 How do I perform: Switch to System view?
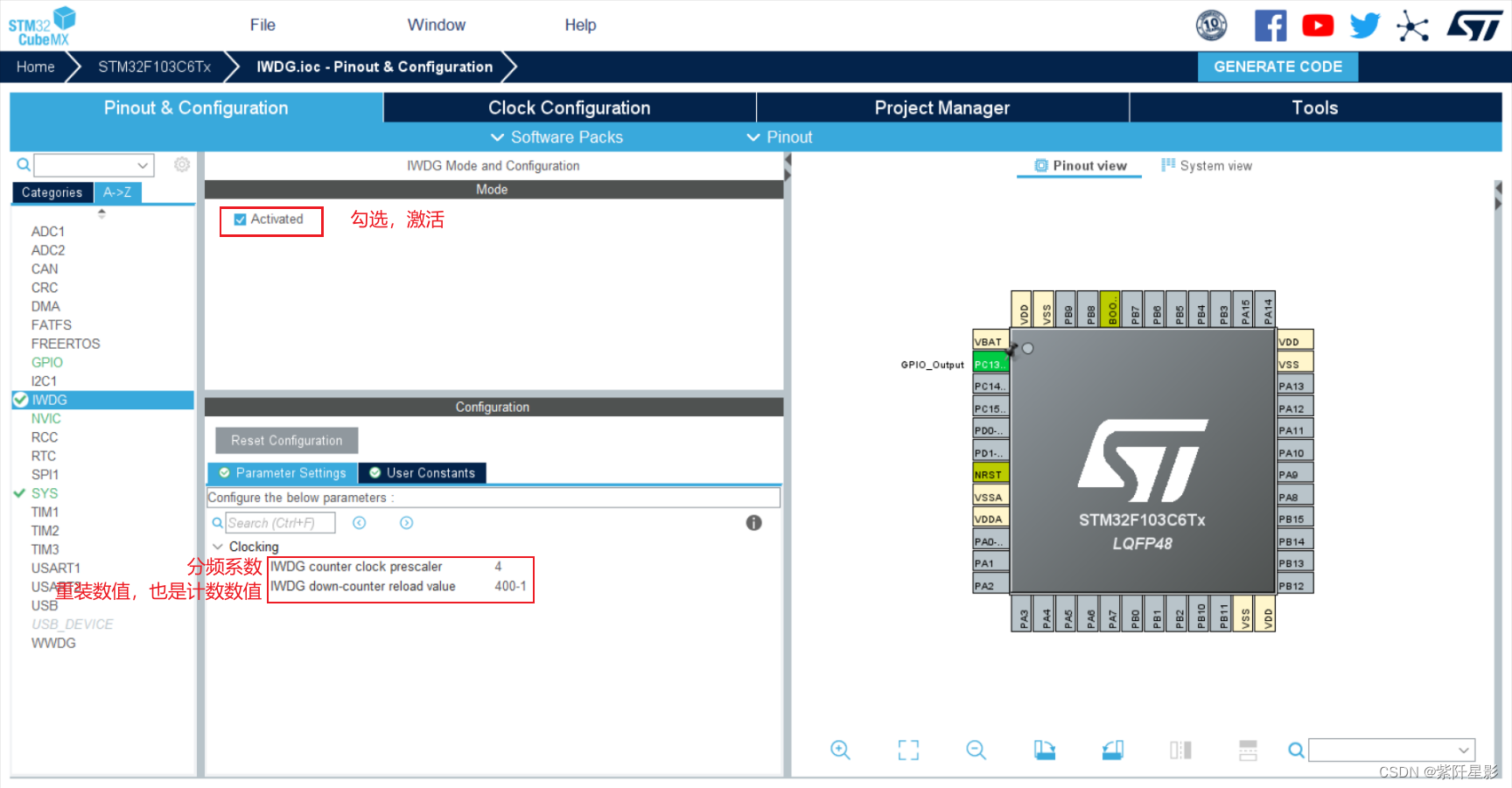(1207, 166)
